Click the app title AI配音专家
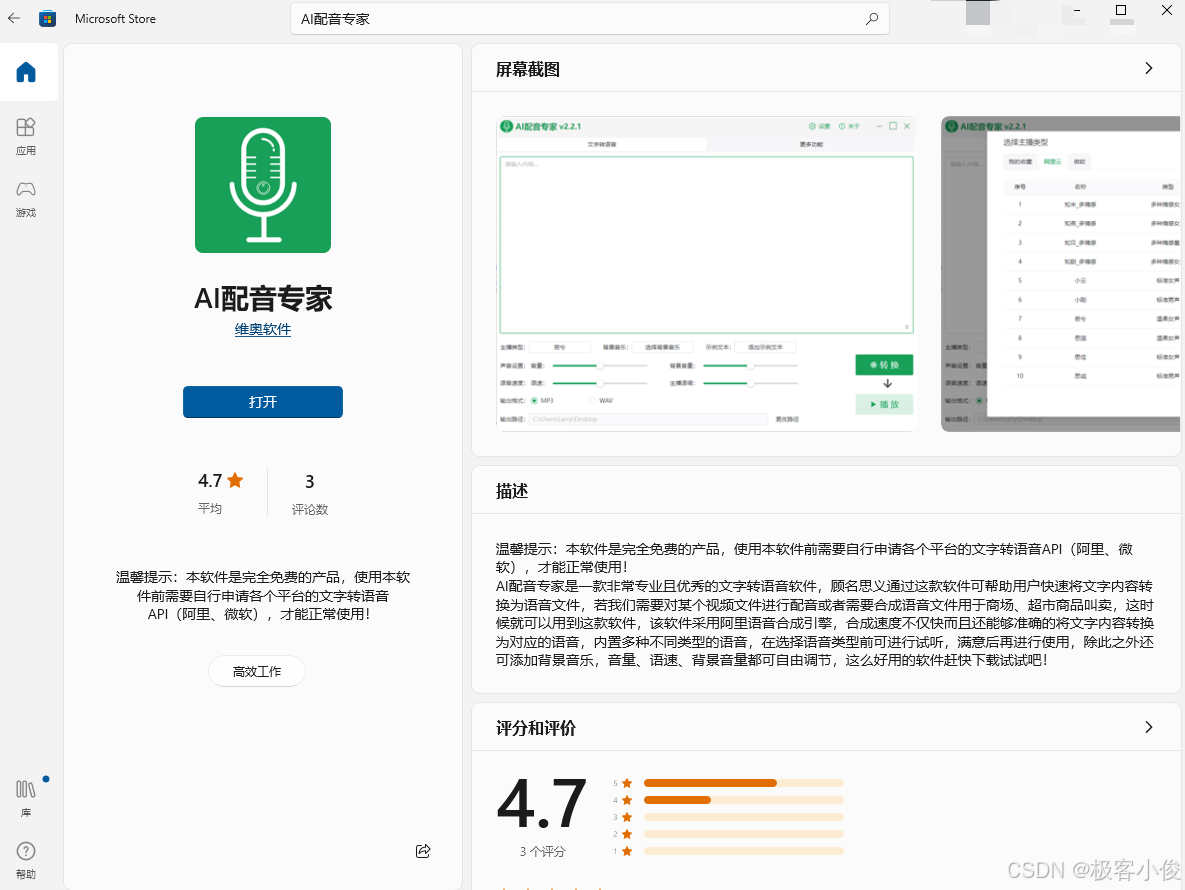This screenshot has height=890, width=1185. (263, 298)
